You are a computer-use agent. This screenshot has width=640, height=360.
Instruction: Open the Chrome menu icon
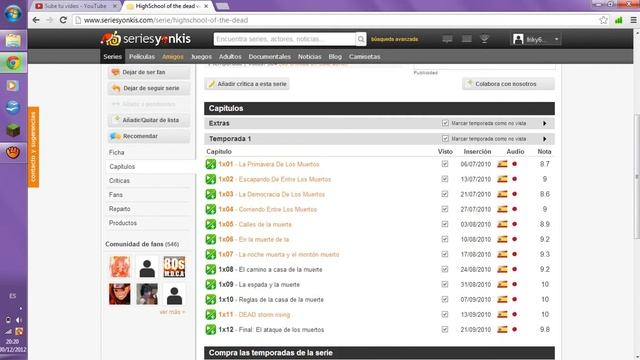pyautogui.click(x=633, y=20)
